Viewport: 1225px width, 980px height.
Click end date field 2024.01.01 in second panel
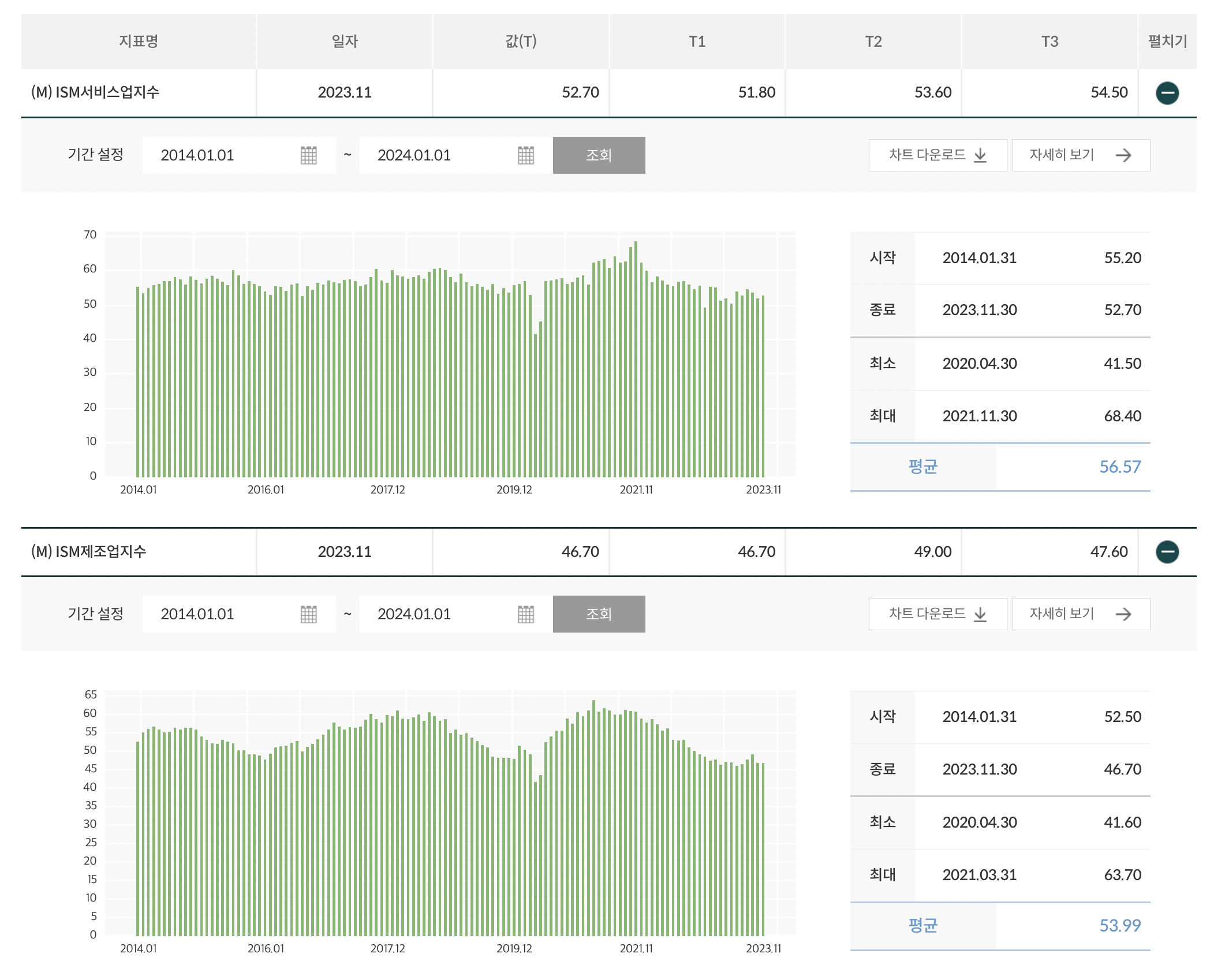(x=414, y=614)
